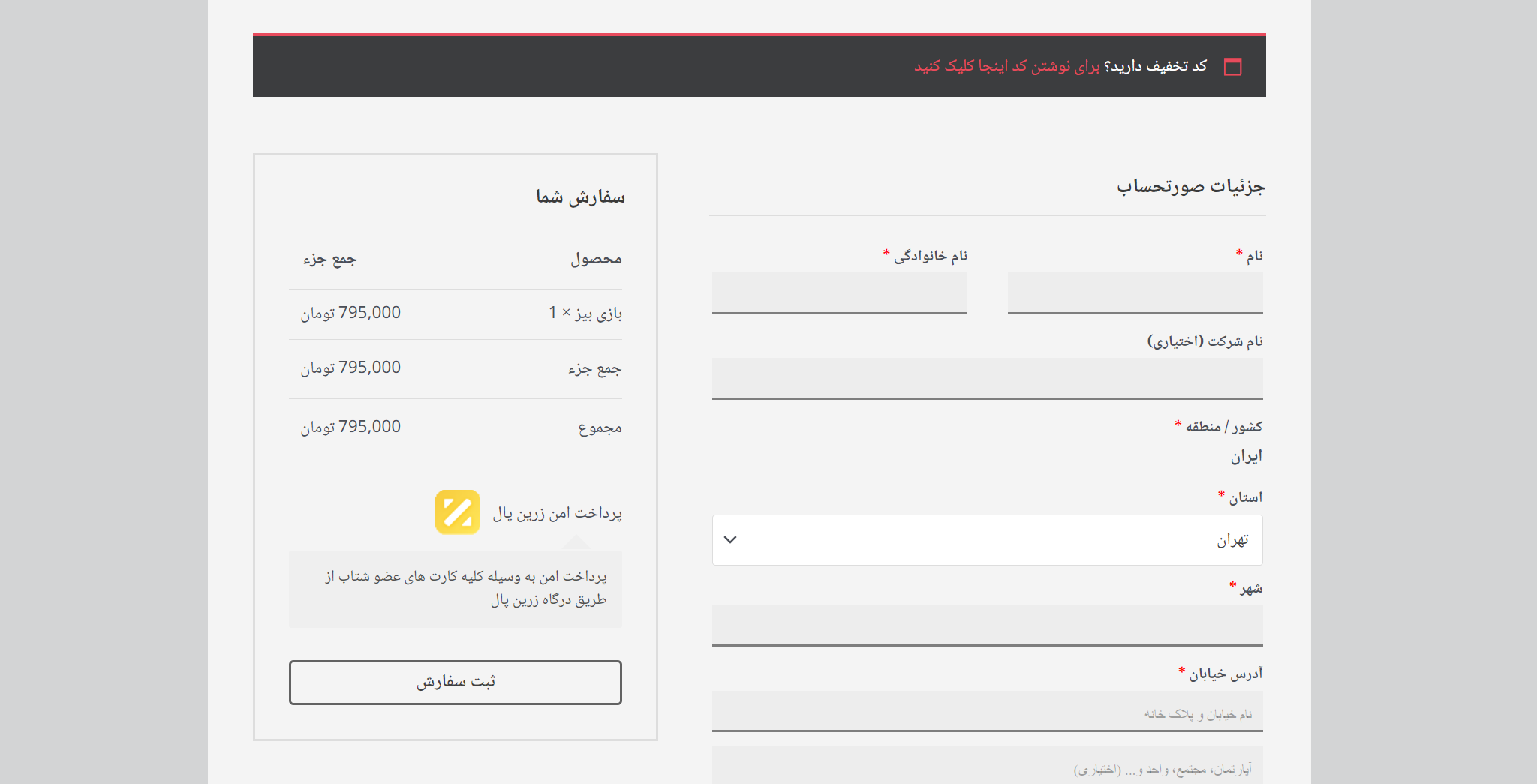Click the 'آدرس خیابان' field label
Screen dimensions: 1537x784
(1225, 674)
